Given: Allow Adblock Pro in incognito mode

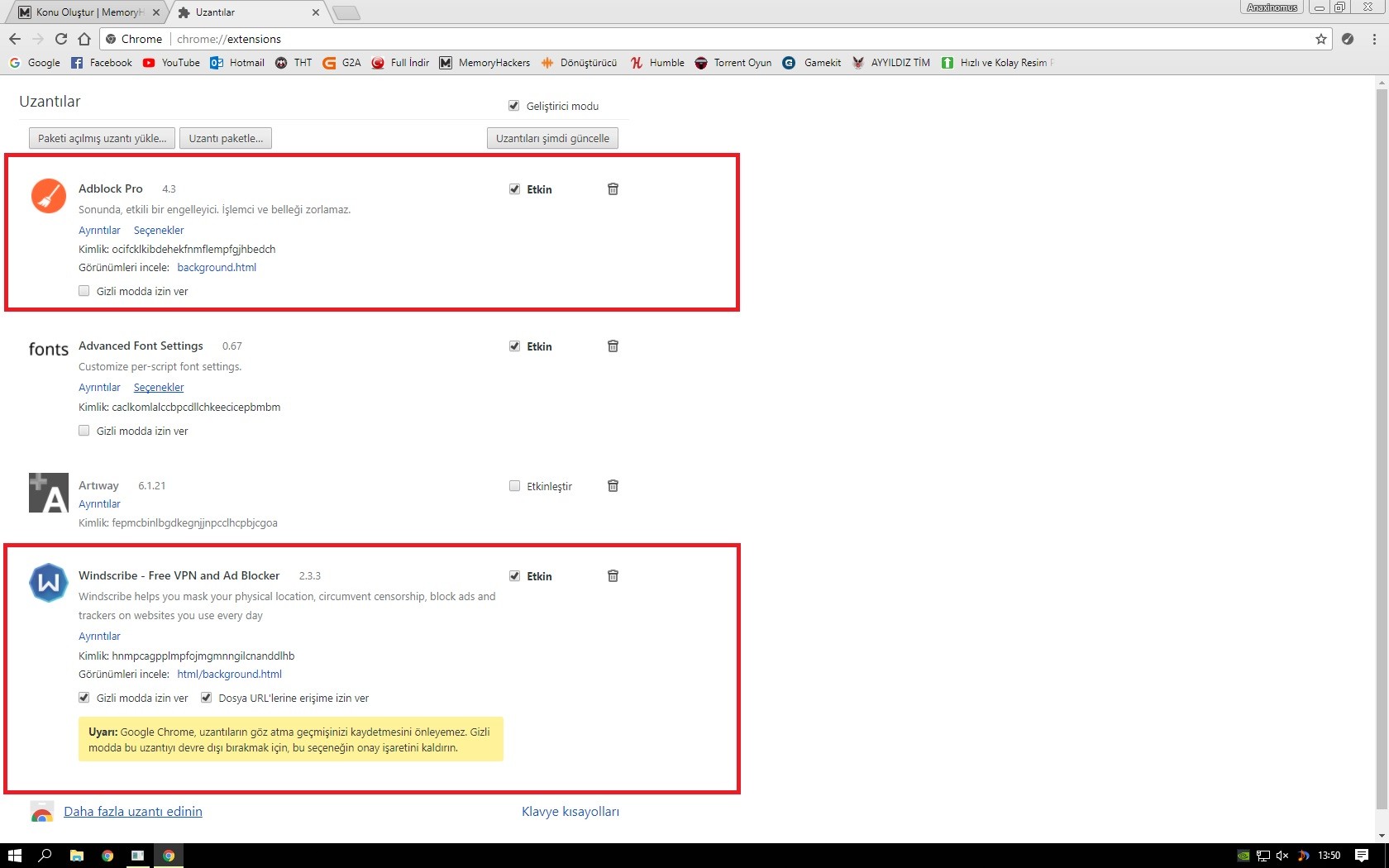Looking at the screenshot, I should (x=84, y=291).
